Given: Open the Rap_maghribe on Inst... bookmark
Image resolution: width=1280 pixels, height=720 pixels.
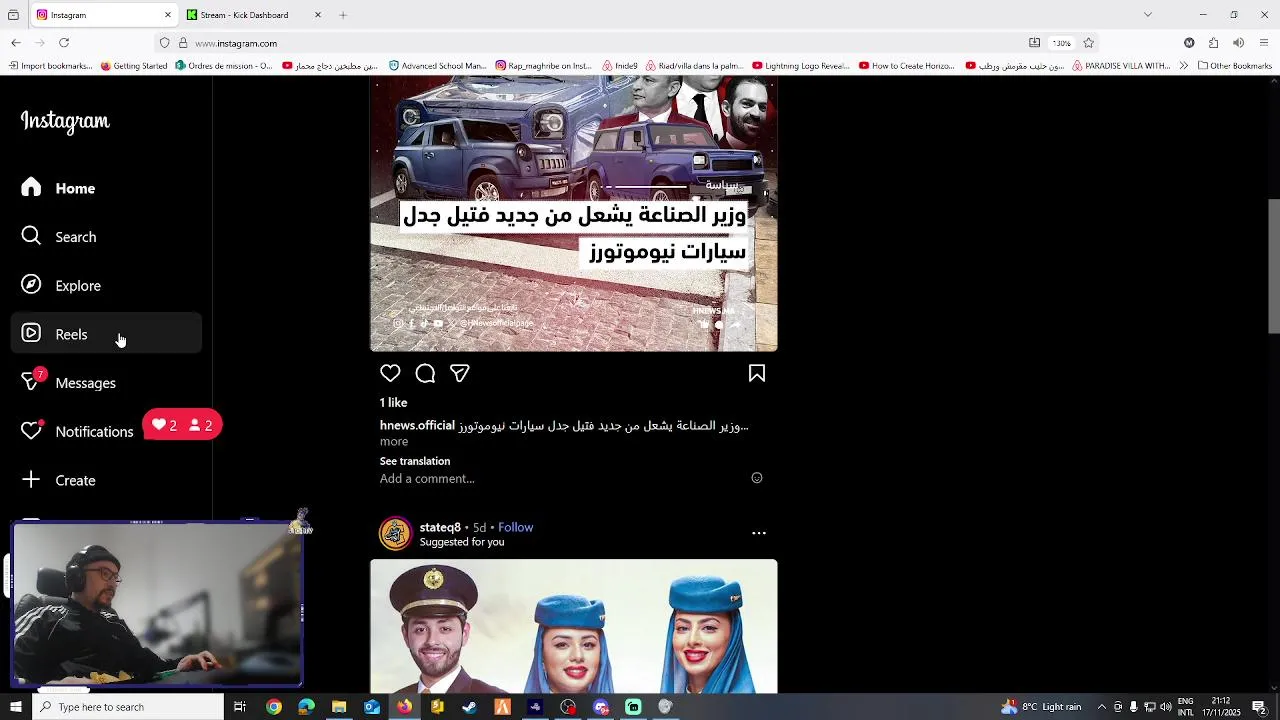Looking at the screenshot, I should click(544, 66).
